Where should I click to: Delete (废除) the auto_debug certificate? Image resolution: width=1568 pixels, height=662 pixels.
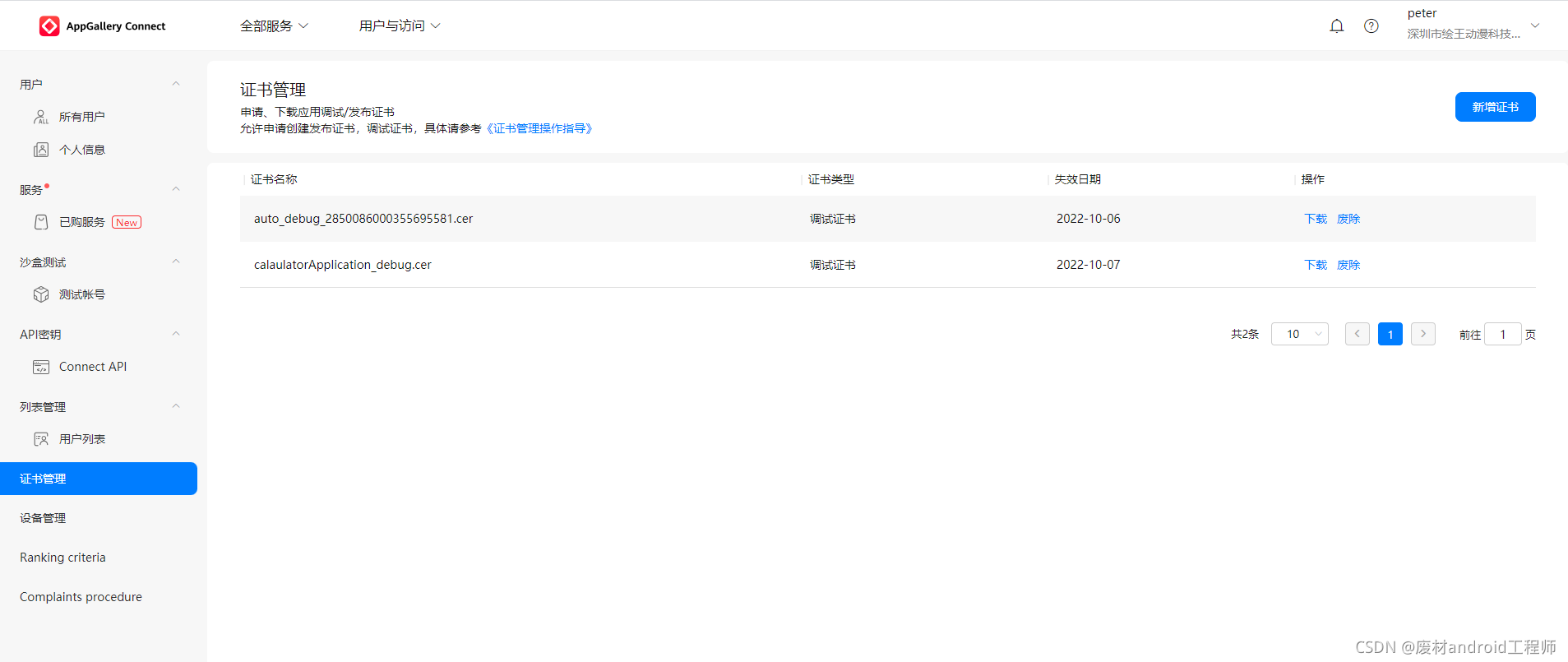point(1348,219)
